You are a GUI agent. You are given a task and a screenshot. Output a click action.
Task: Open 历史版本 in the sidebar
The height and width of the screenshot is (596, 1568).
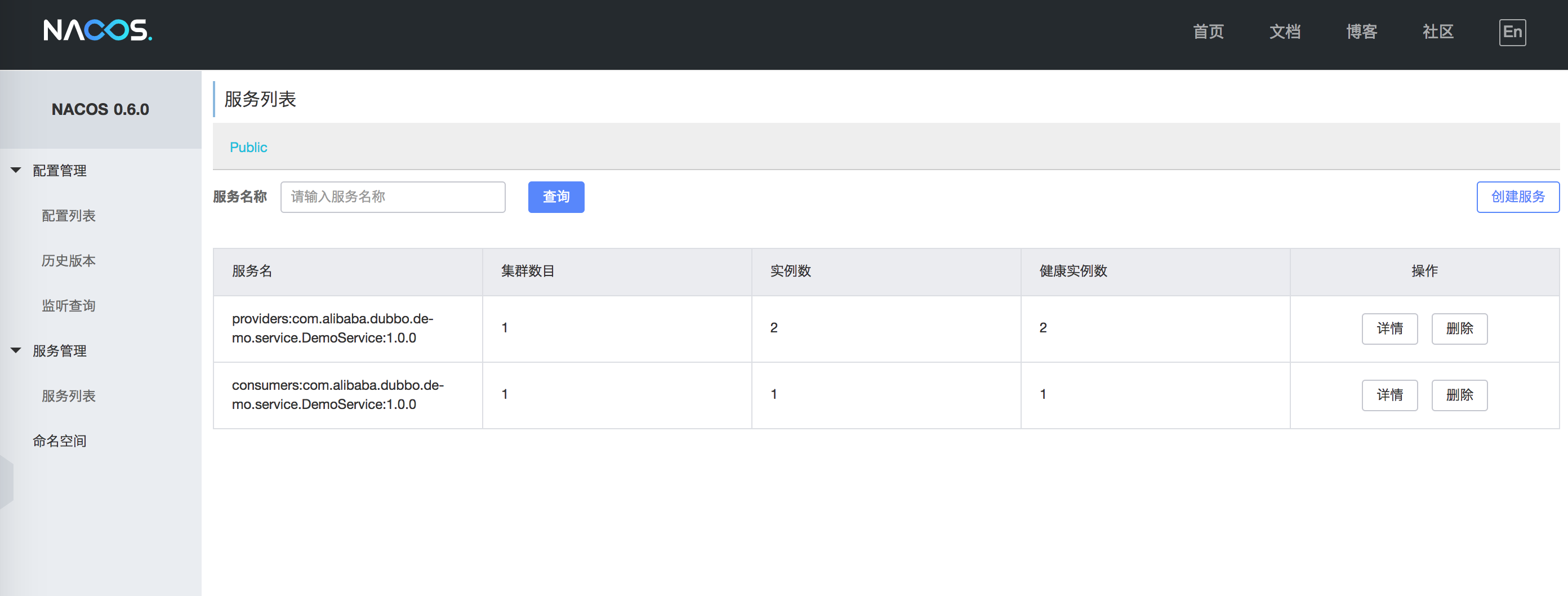click(69, 261)
